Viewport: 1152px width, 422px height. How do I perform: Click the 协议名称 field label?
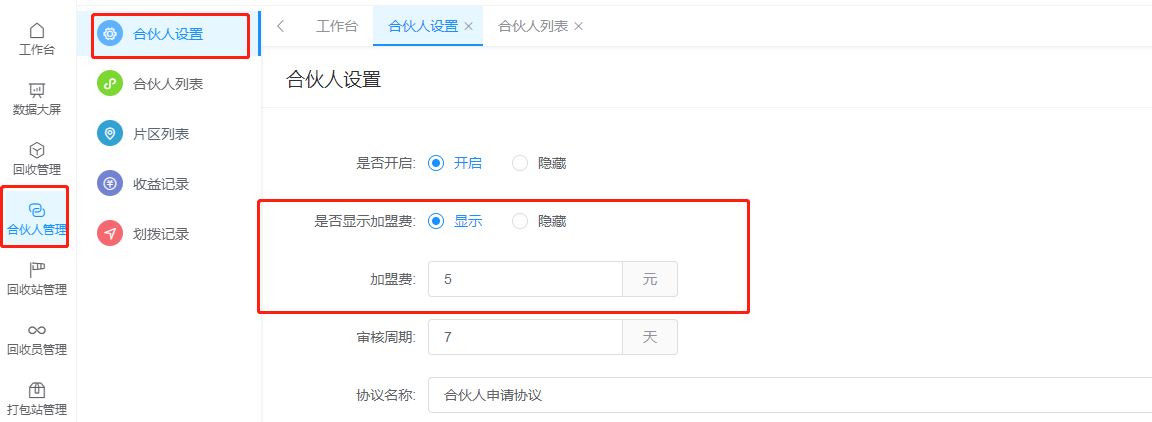[386, 396]
